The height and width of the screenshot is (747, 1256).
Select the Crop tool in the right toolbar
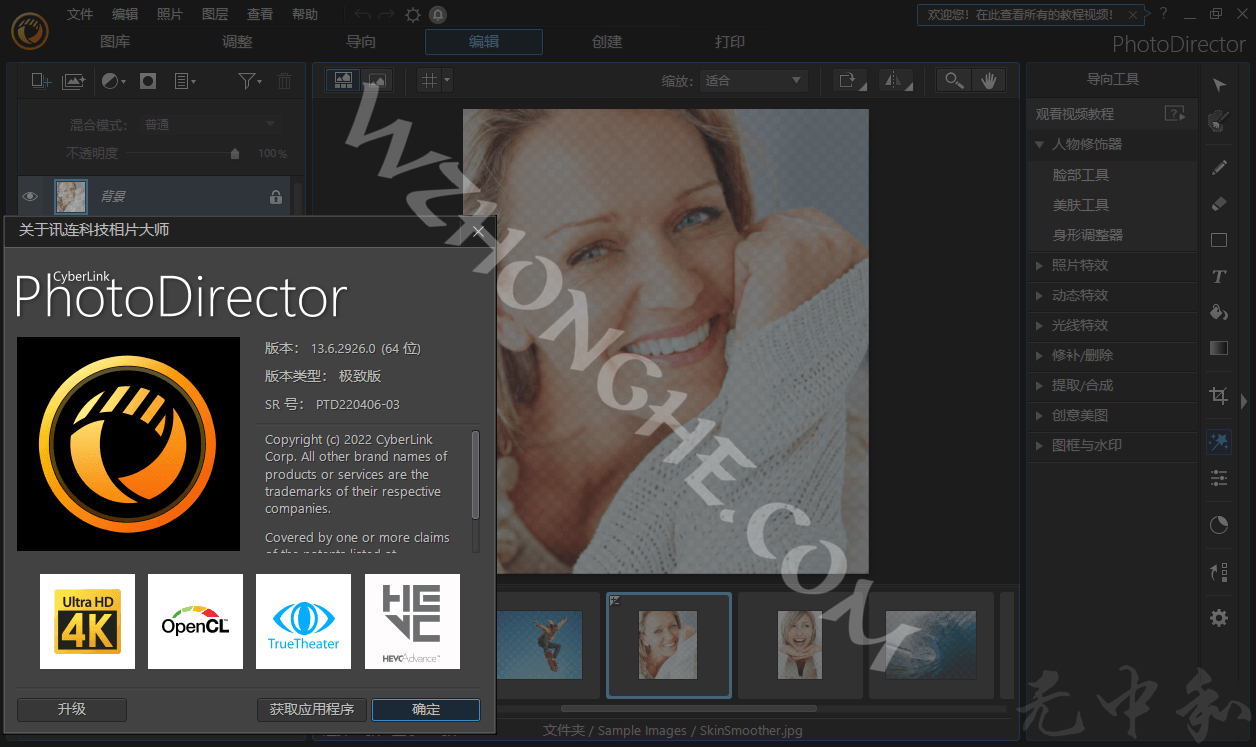point(1218,396)
